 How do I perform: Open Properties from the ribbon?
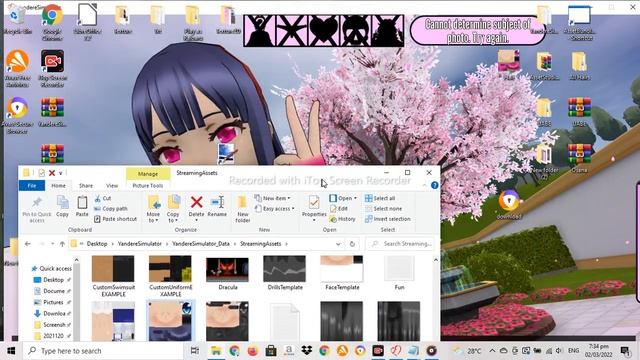point(314,208)
